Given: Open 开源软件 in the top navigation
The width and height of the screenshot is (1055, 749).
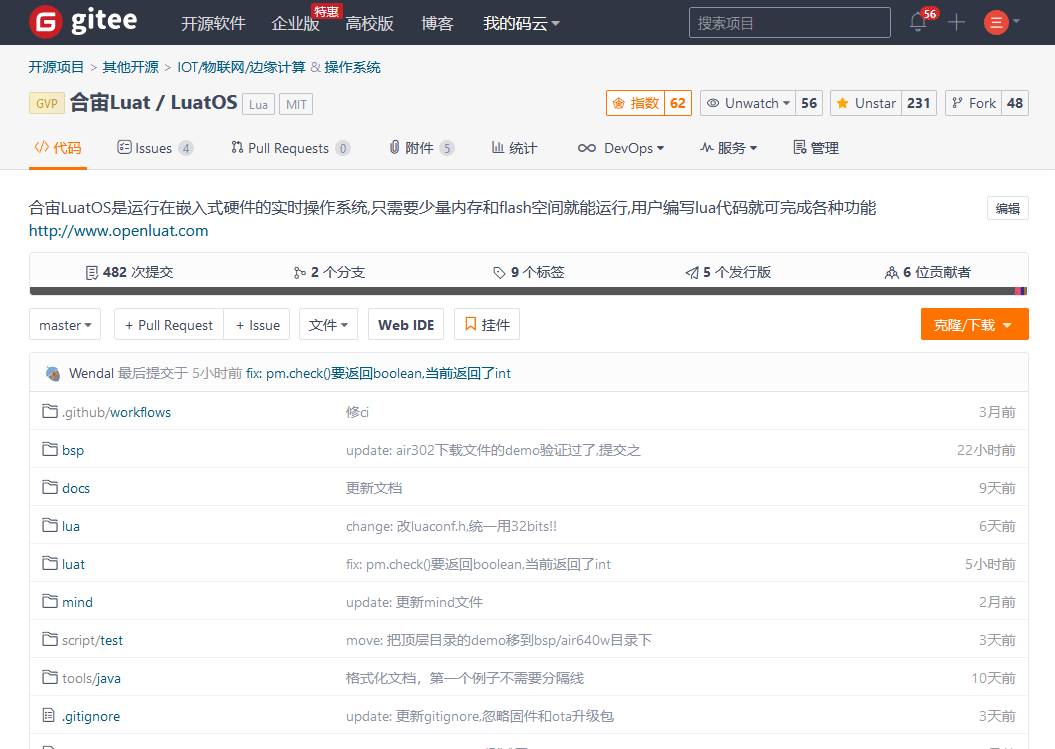Looking at the screenshot, I should click(x=213, y=24).
